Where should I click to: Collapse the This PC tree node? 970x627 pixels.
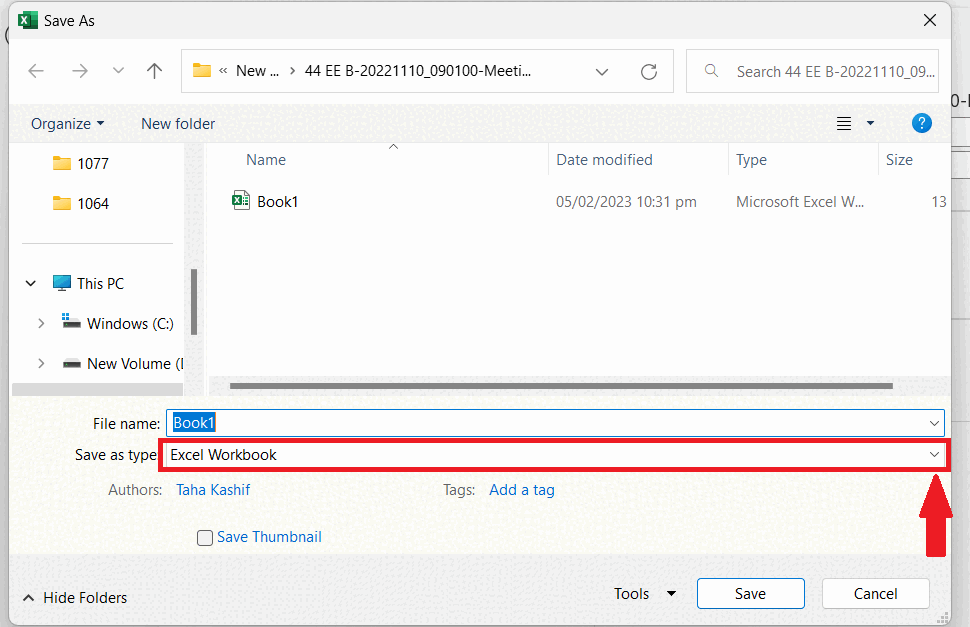[29, 282]
